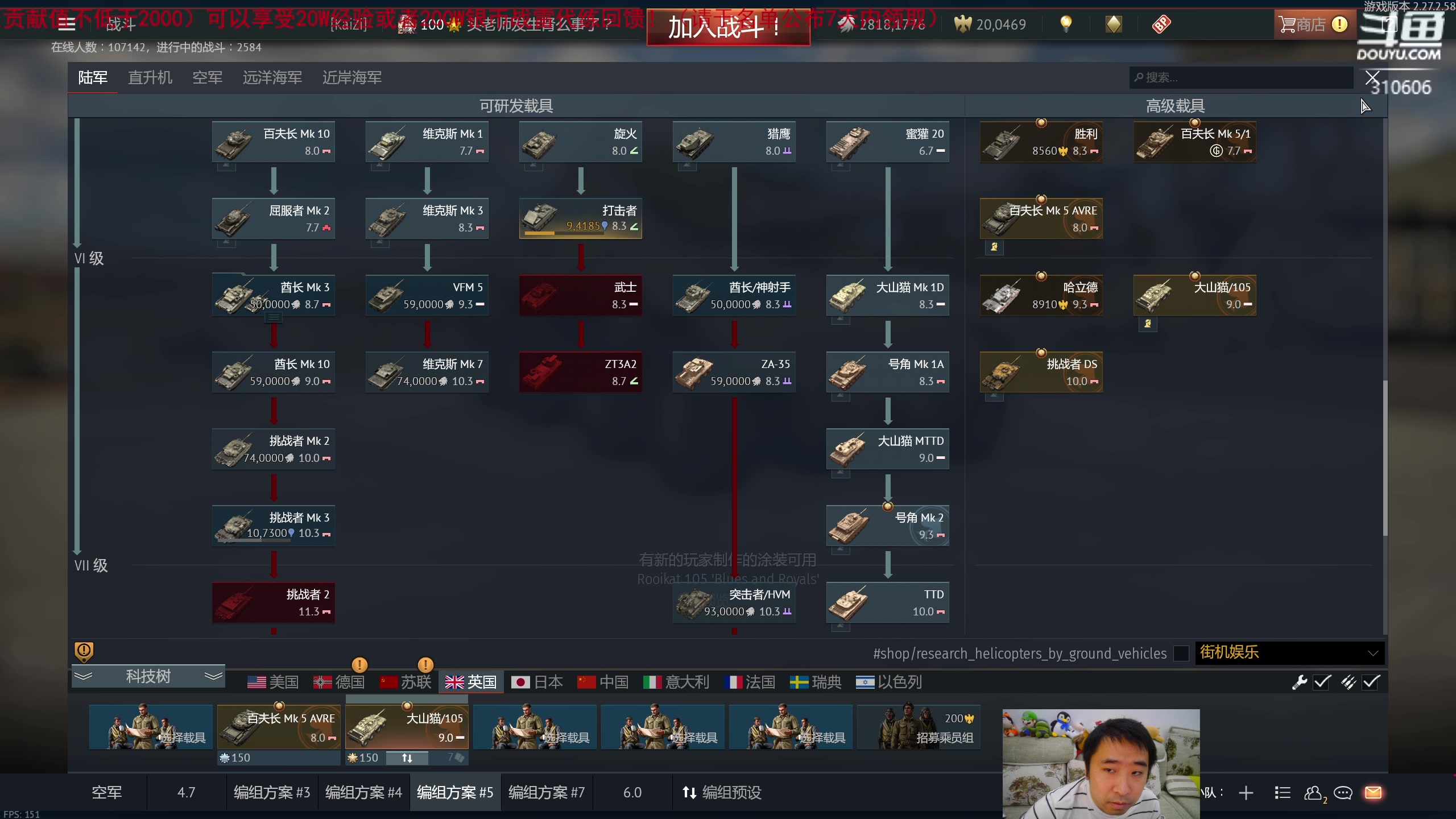Switch to the 远洋海军 tab
Image resolution: width=1456 pixels, height=819 pixels.
coord(272,77)
